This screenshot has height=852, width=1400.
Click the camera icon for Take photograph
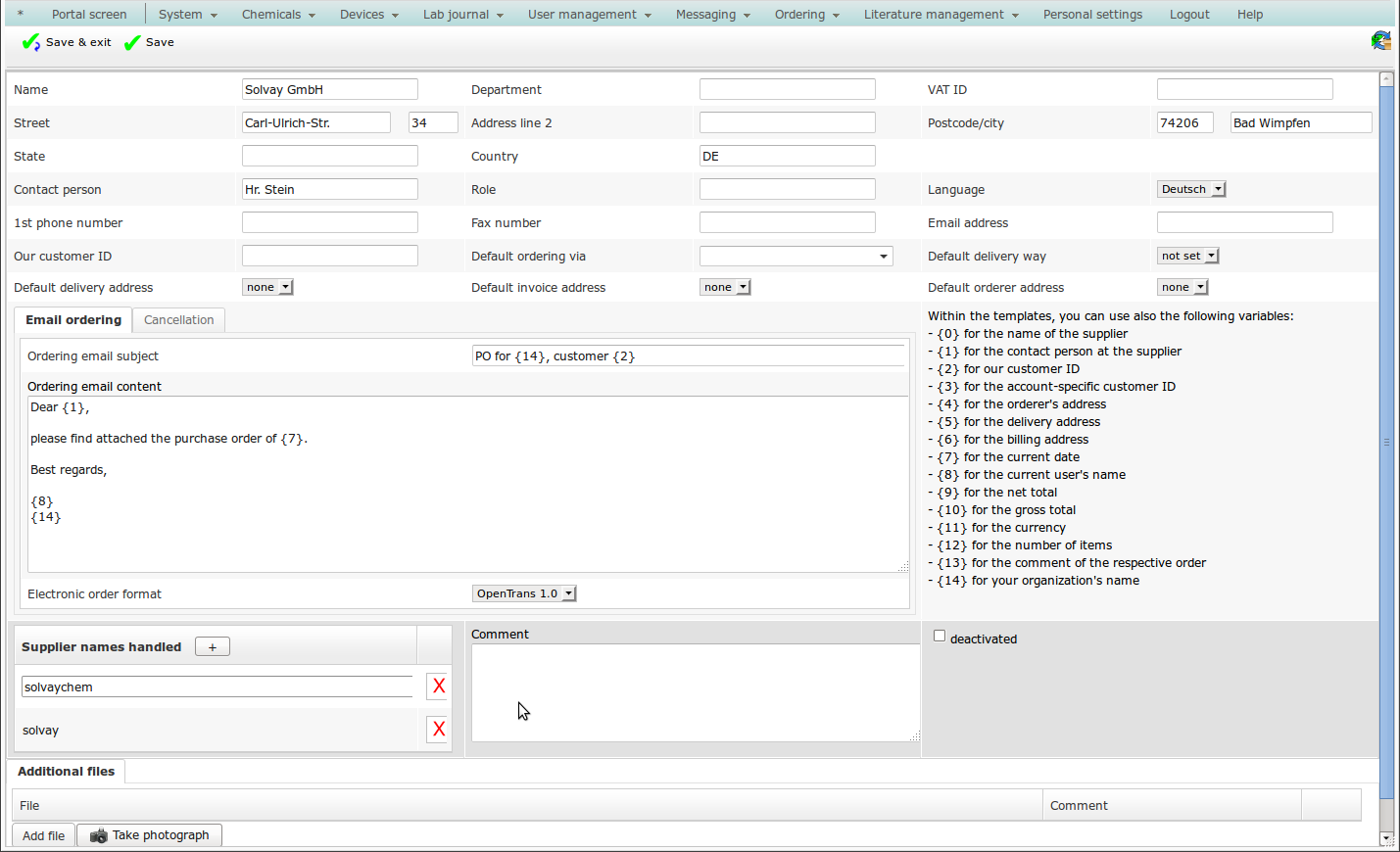tap(98, 835)
